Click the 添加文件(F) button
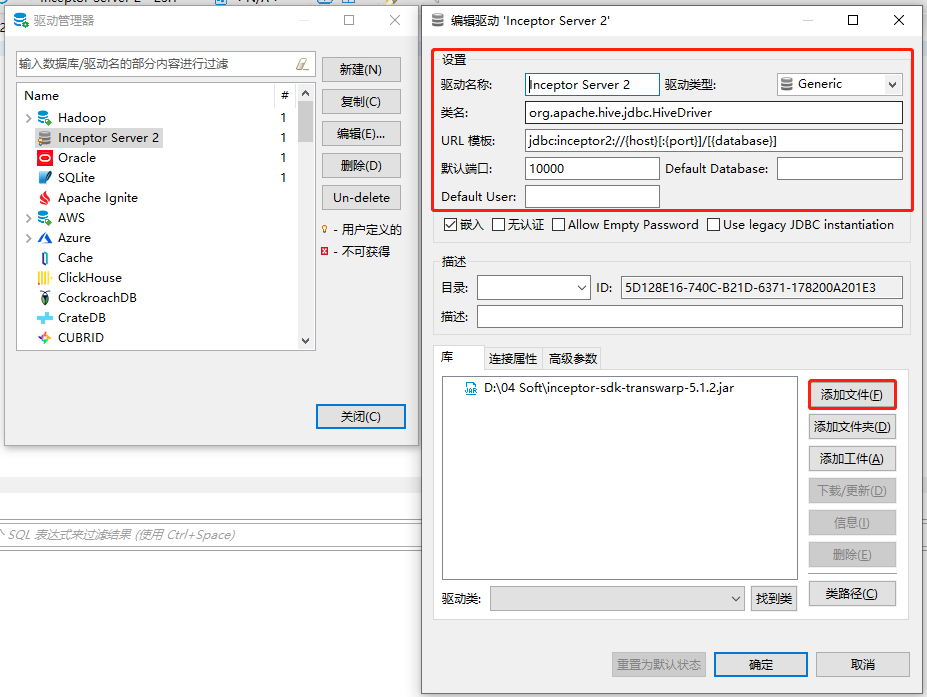 coord(852,395)
